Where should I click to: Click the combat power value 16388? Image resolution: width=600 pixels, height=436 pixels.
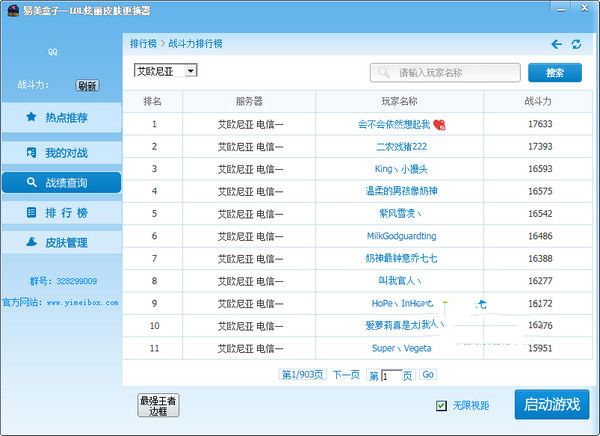coord(540,258)
